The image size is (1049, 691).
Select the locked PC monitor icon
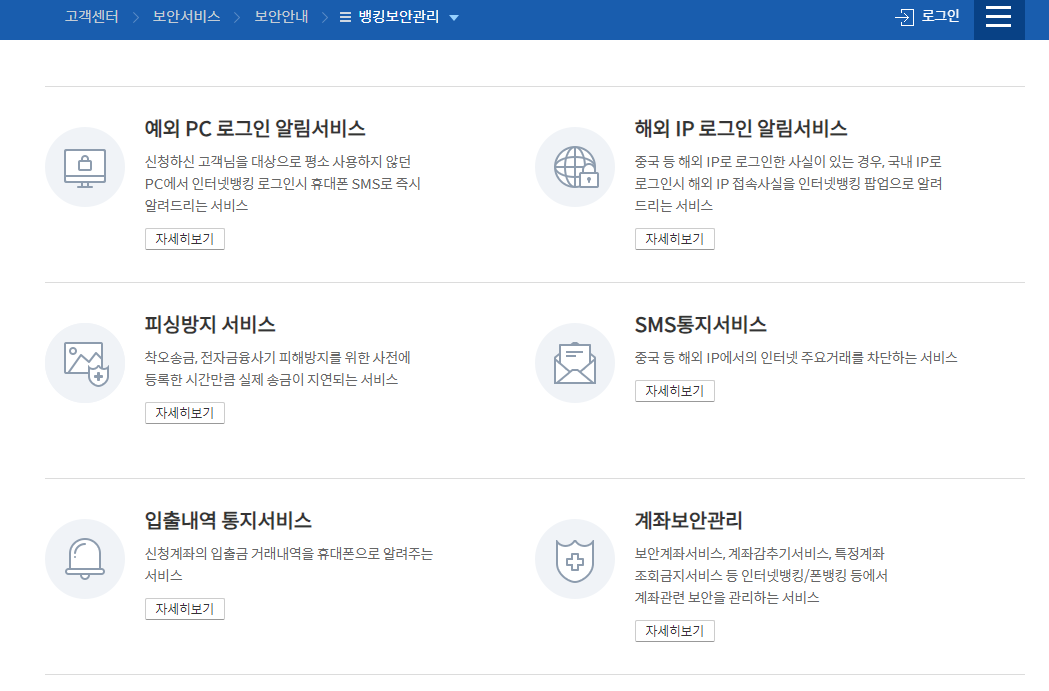(84, 167)
